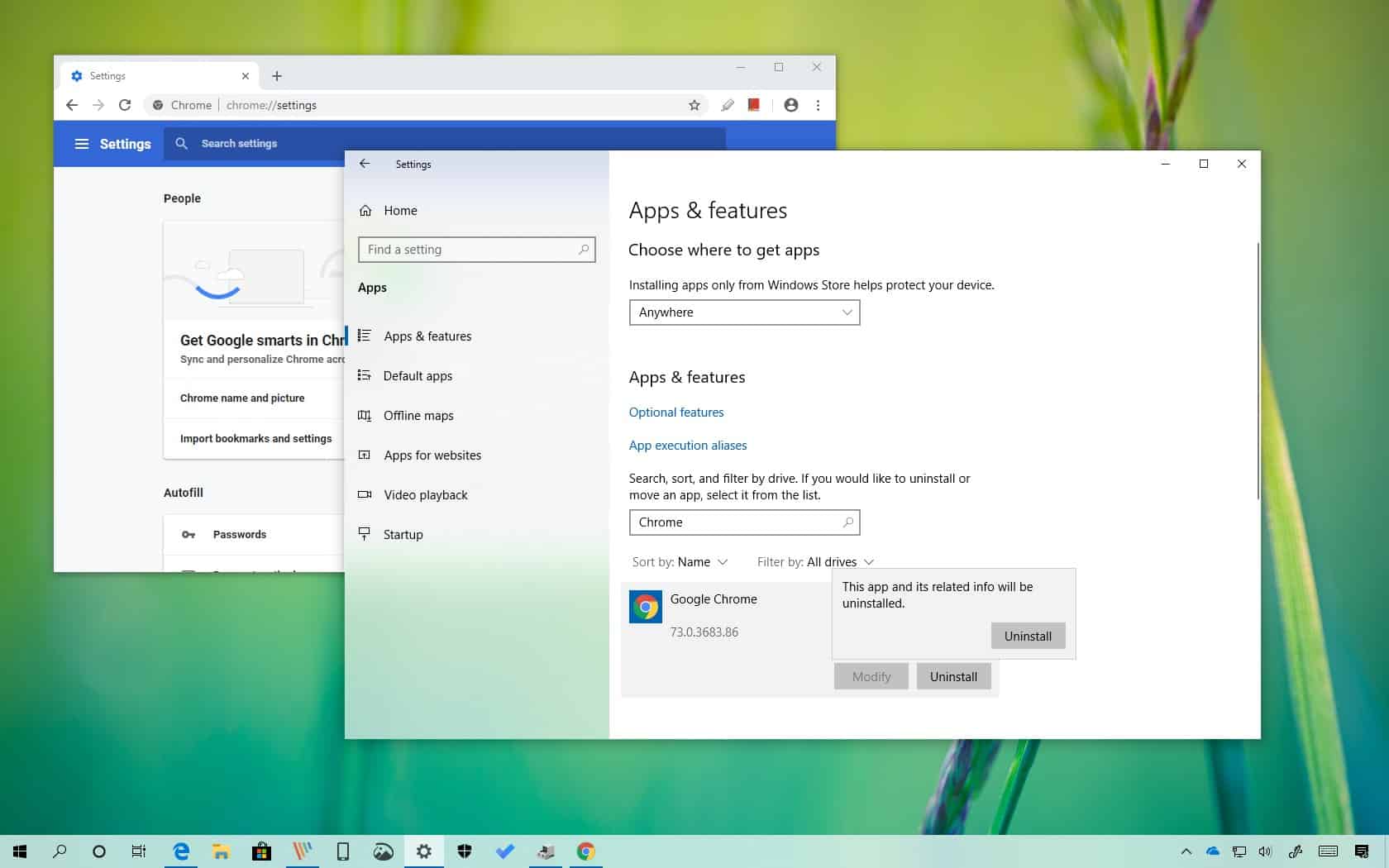Open the Photos app on taskbar

(384, 851)
